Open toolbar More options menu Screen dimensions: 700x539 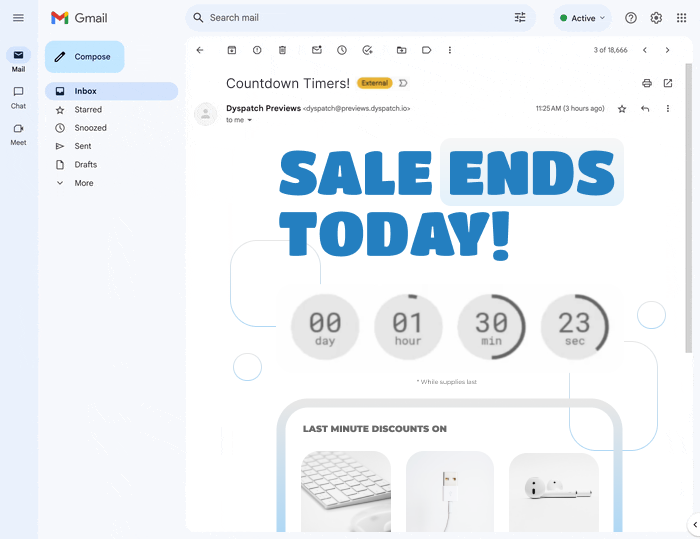coord(450,50)
